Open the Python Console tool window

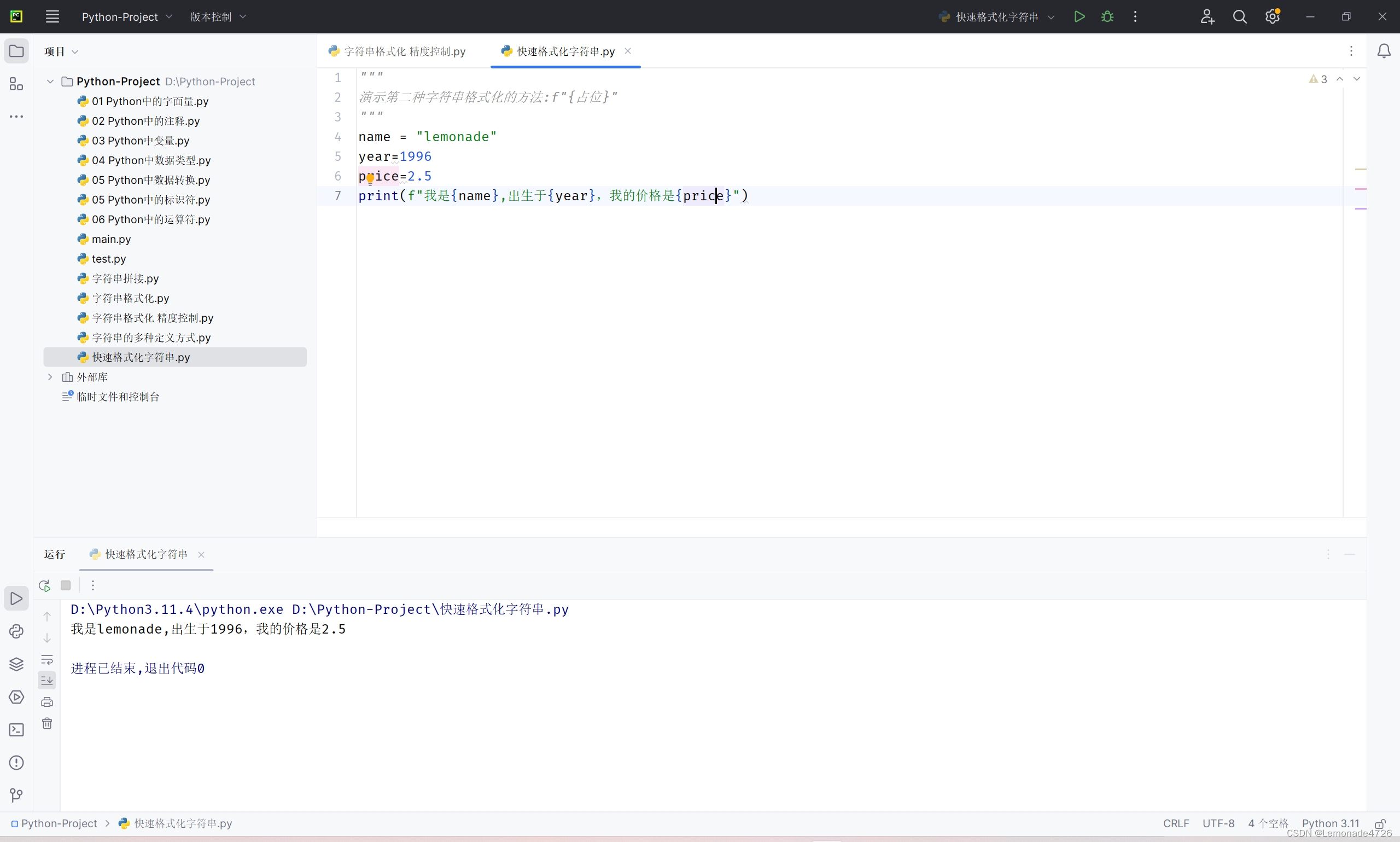click(16, 631)
